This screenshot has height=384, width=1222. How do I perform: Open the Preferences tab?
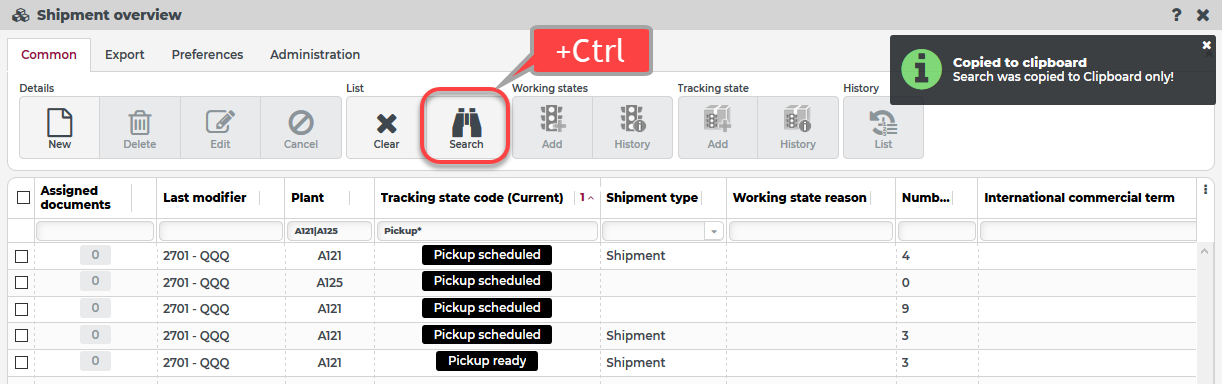tap(207, 55)
